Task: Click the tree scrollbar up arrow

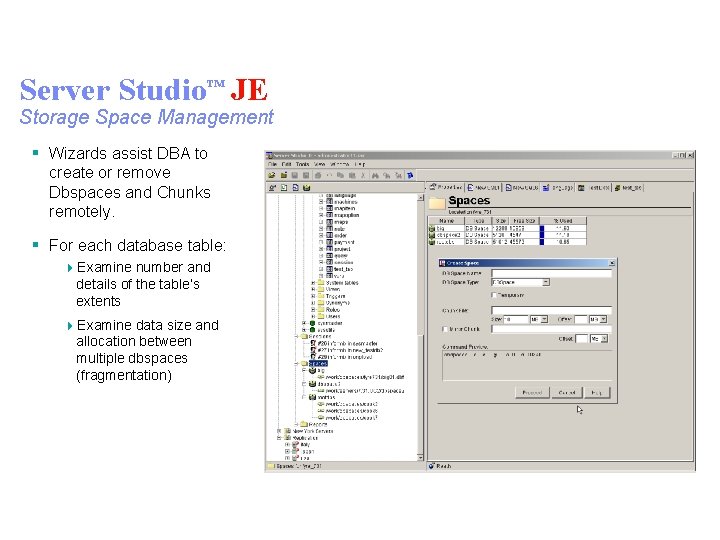Action: click(420, 197)
